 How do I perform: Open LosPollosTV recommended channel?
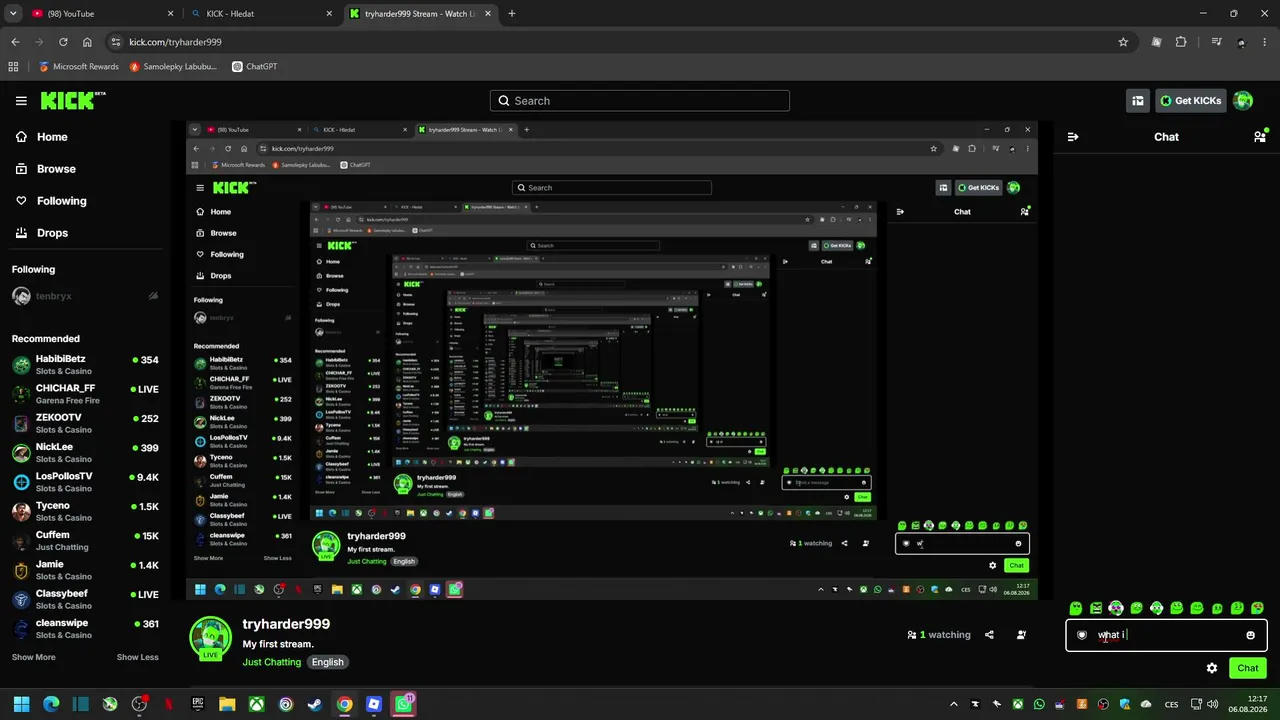pyautogui.click(x=85, y=482)
